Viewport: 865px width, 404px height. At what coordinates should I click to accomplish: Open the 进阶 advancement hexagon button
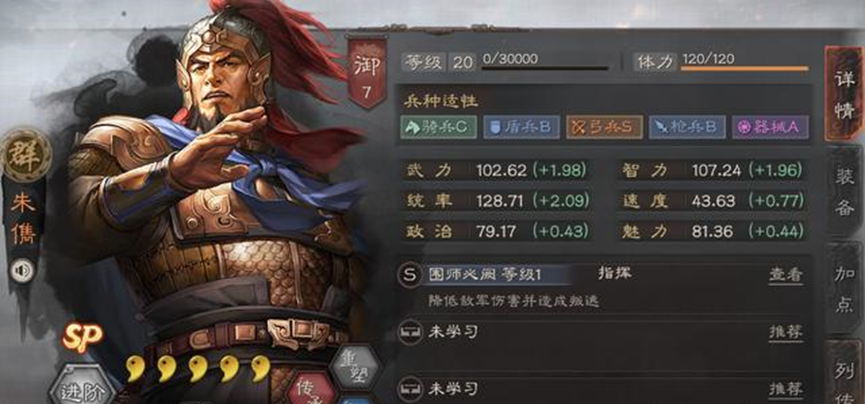(83, 391)
